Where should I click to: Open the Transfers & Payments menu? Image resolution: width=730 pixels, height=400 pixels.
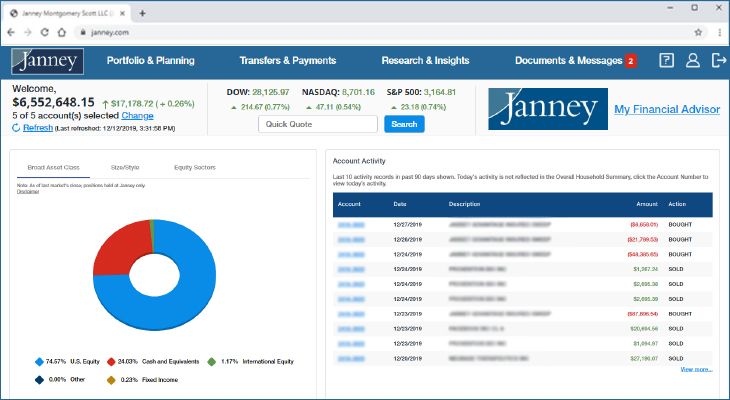pos(288,61)
